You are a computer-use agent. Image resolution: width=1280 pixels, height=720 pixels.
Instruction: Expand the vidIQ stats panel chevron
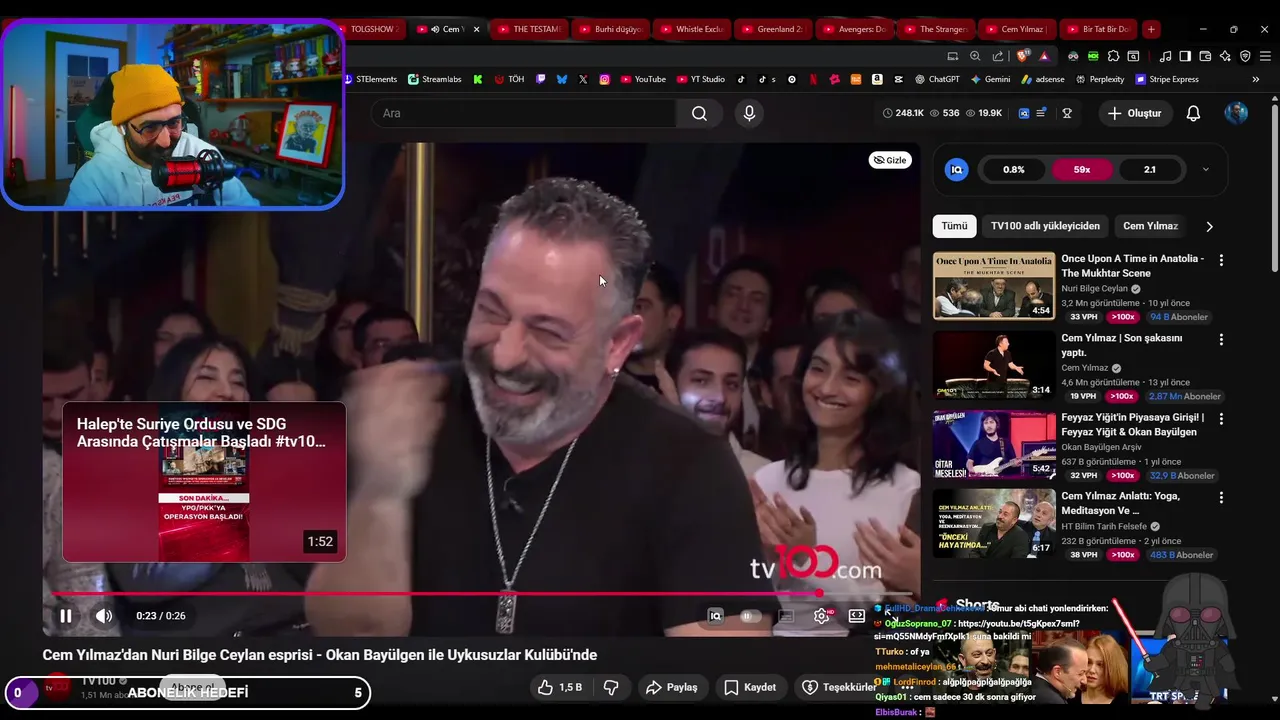[x=1205, y=170]
